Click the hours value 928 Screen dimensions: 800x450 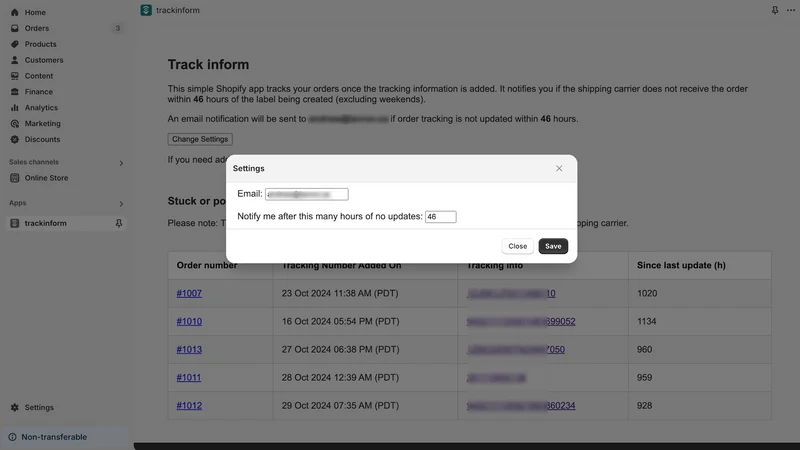644,406
